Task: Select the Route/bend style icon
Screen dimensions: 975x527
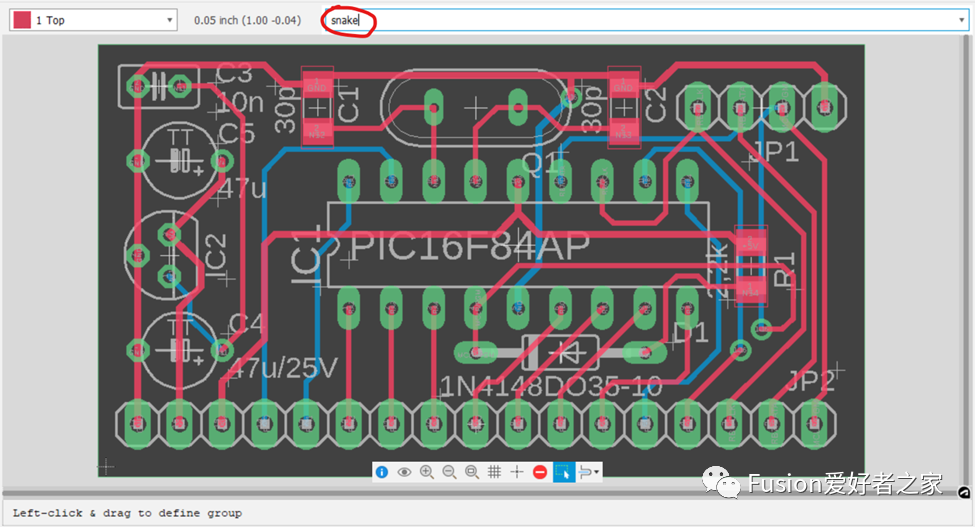Action: (x=585, y=472)
